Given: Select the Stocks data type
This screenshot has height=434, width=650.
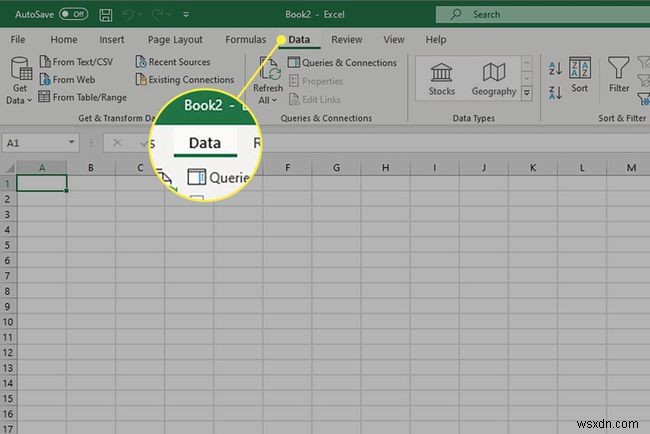Looking at the screenshot, I should coord(441,79).
